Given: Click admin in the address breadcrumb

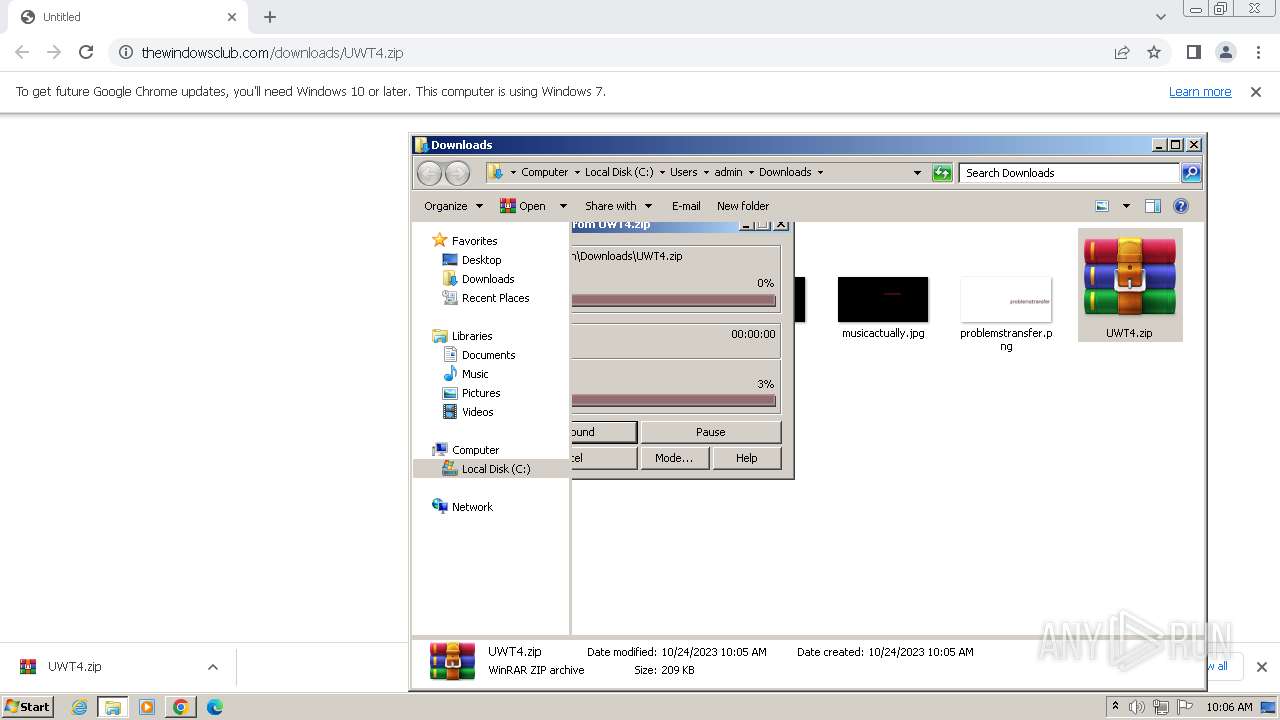Looking at the screenshot, I should point(728,172).
